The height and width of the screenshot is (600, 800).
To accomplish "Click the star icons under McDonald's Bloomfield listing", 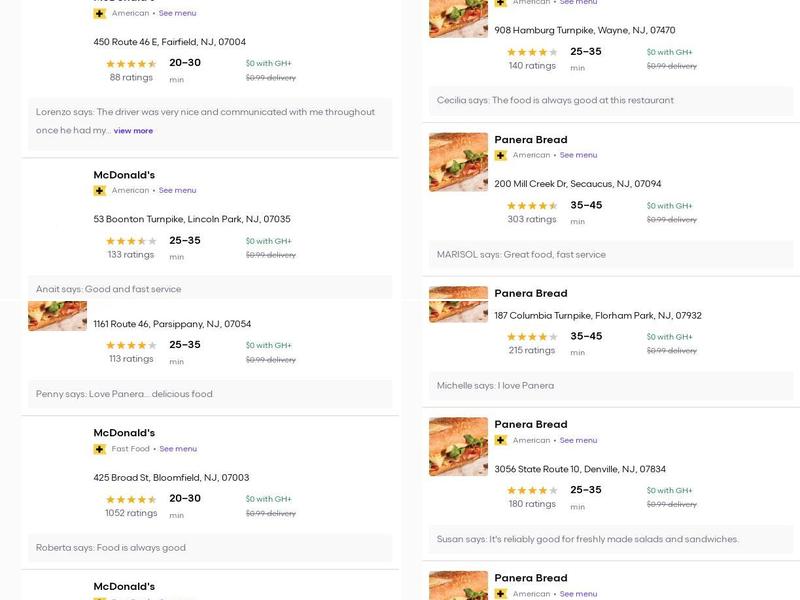I will (131, 497).
